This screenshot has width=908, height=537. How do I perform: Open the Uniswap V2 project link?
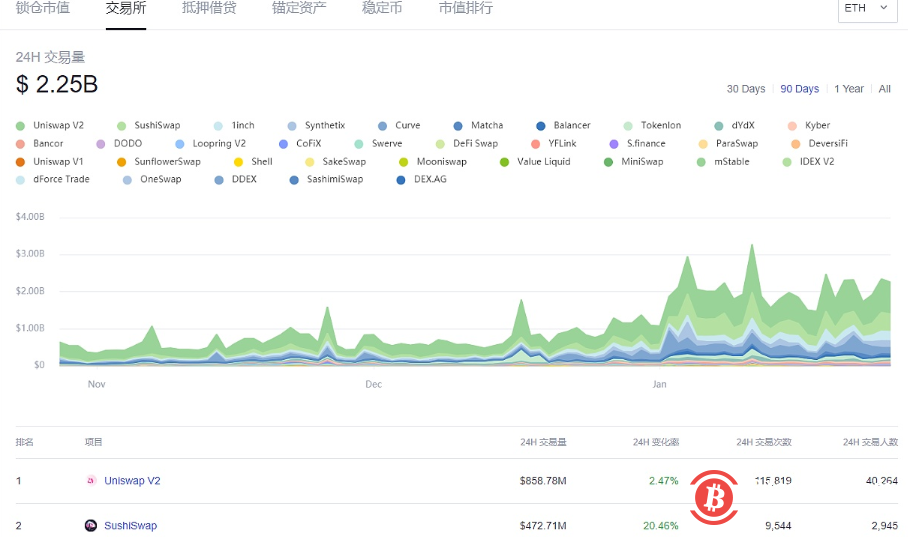pos(132,481)
